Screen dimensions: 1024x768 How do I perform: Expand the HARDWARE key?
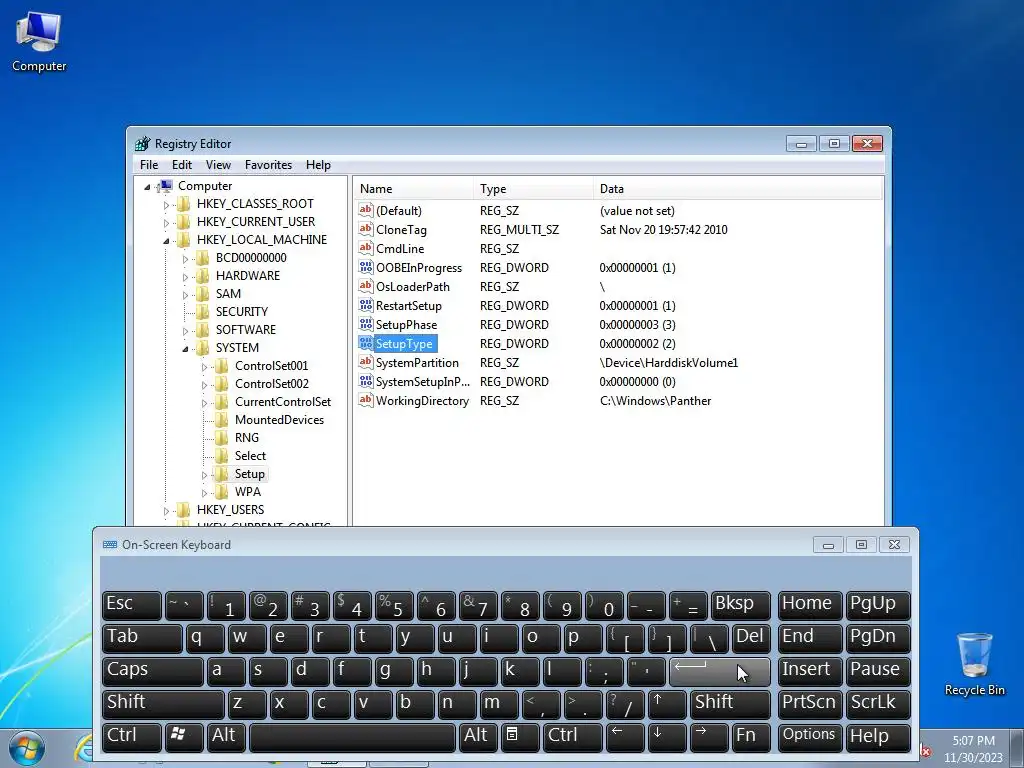pos(185,277)
